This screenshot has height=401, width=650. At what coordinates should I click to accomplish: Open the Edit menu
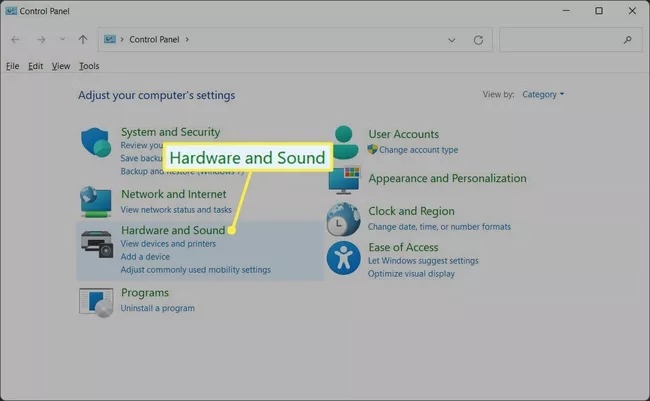click(35, 66)
